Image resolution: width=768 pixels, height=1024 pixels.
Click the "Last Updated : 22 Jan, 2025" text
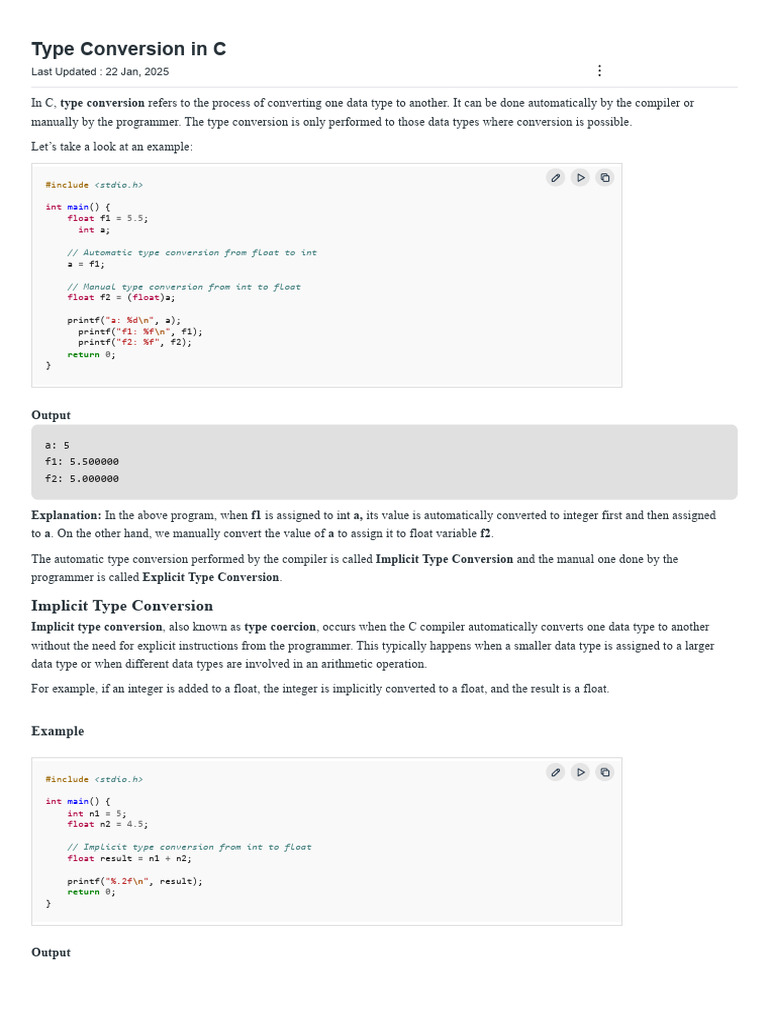pos(100,72)
